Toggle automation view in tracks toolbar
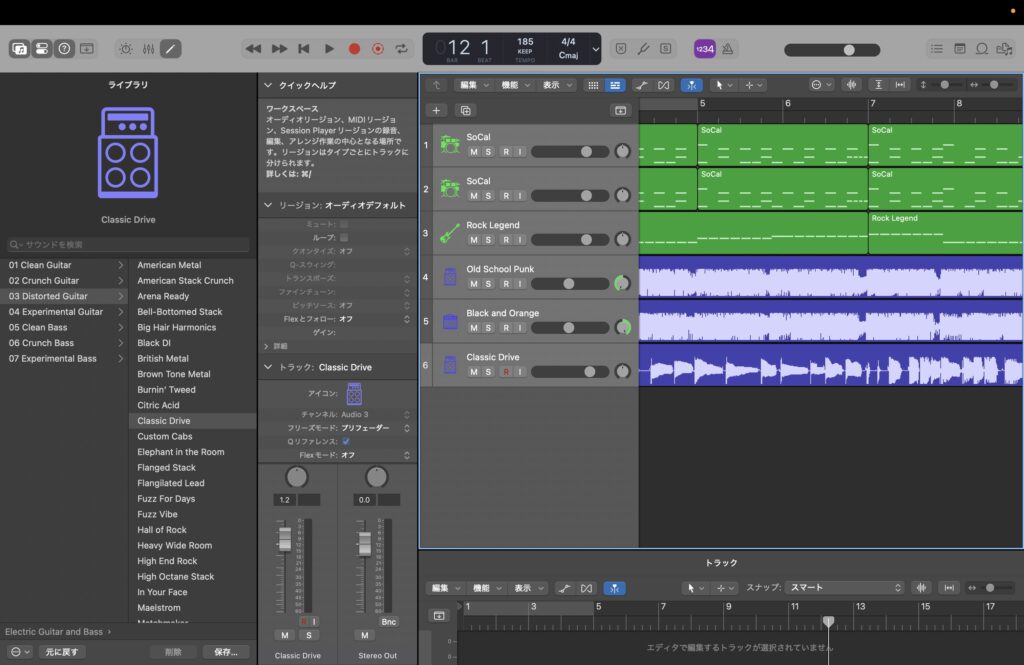Image resolution: width=1024 pixels, height=665 pixels. pyautogui.click(x=641, y=85)
